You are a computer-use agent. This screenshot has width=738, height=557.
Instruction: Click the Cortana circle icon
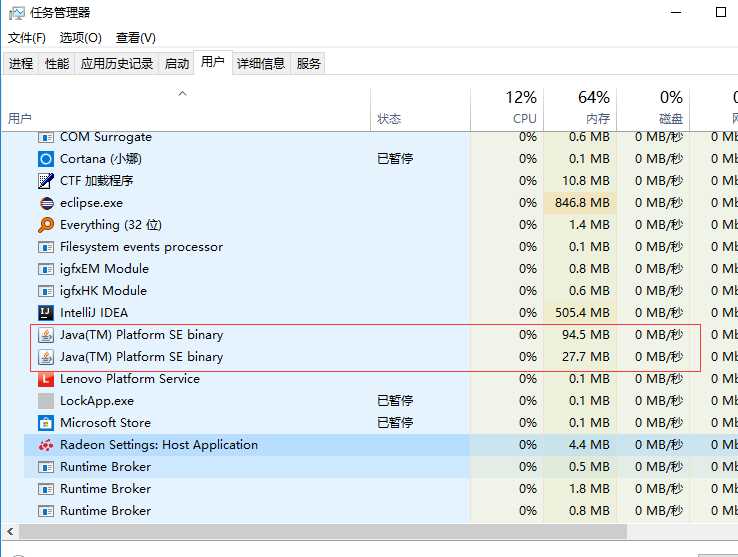pyautogui.click(x=46, y=159)
